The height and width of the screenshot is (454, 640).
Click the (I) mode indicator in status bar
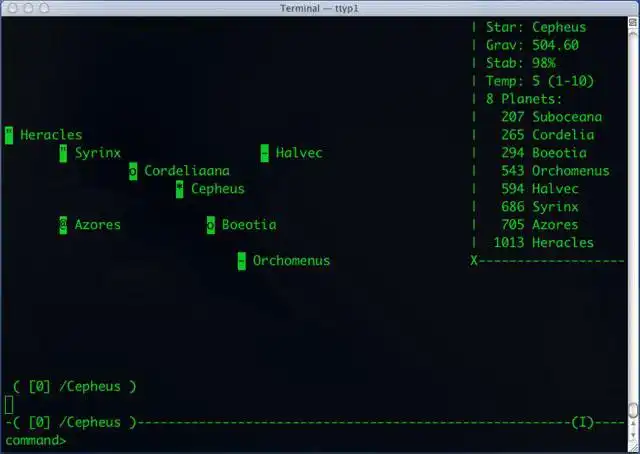click(582, 423)
